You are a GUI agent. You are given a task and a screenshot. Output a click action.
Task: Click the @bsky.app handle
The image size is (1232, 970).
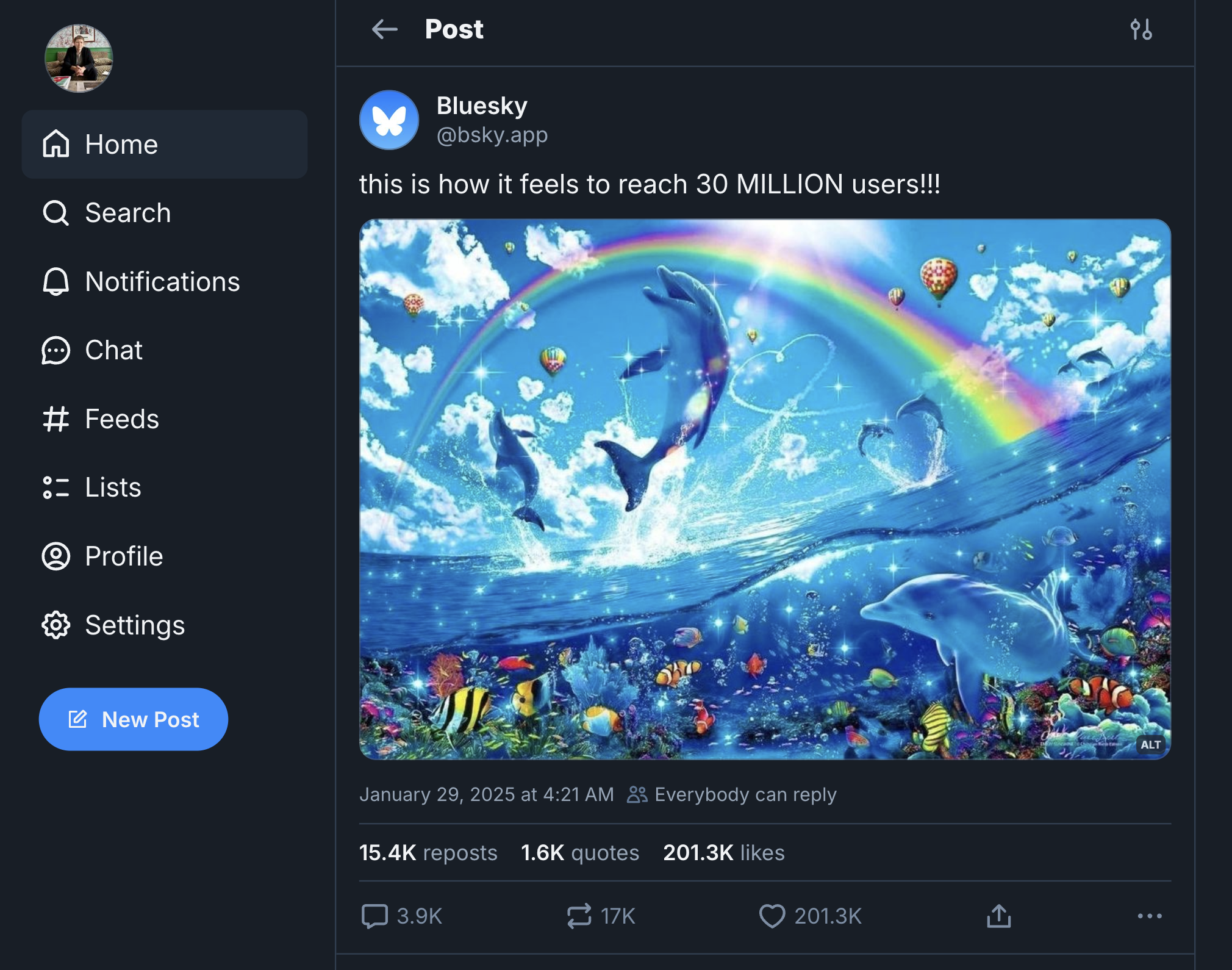[492, 135]
